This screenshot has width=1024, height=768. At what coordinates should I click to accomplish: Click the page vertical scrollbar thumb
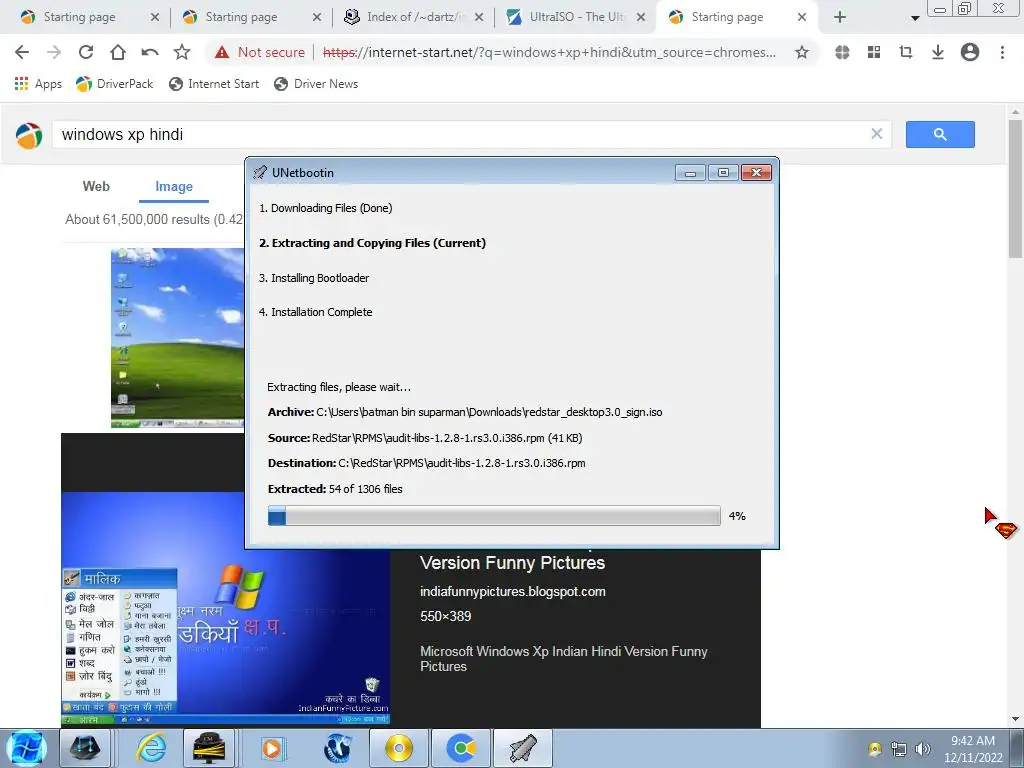tap(1015, 189)
